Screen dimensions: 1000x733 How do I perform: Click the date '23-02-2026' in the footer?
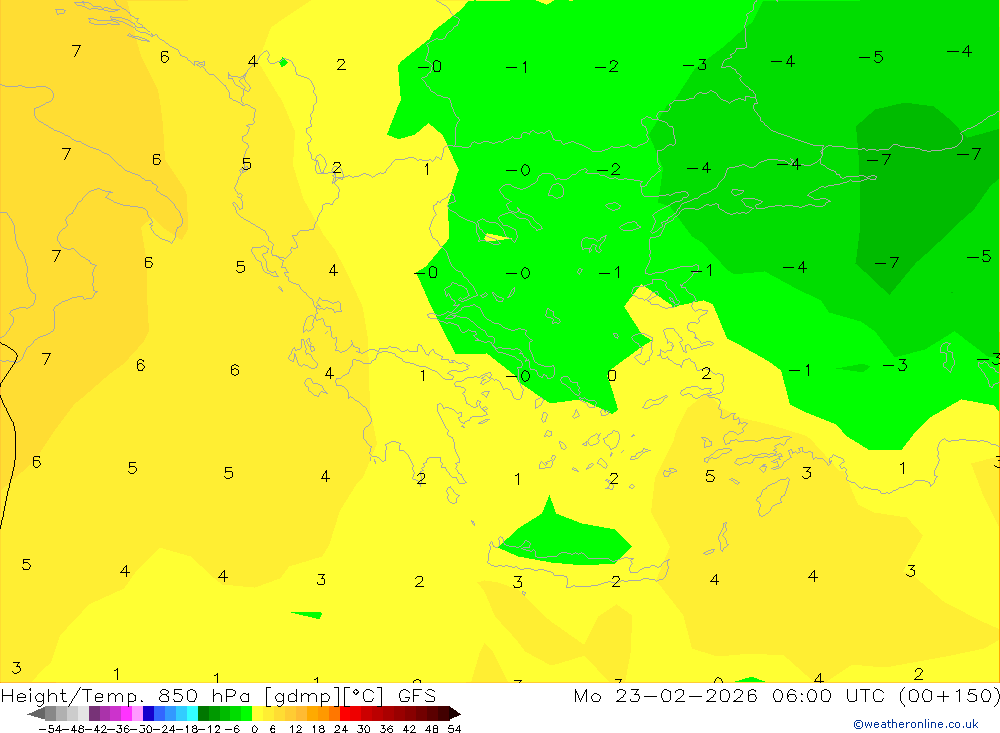(686, 695)
